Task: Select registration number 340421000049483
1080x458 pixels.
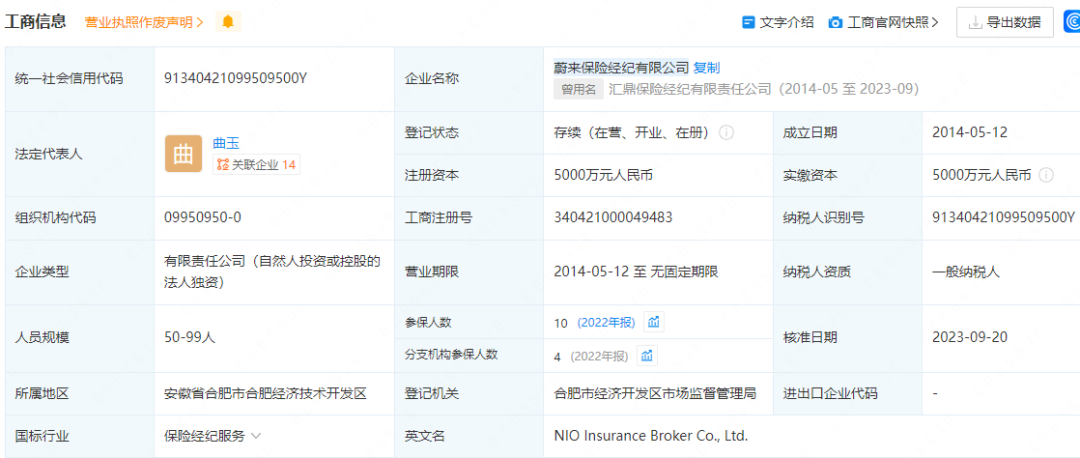Action: pyautogui.click(x=613, y=218)
